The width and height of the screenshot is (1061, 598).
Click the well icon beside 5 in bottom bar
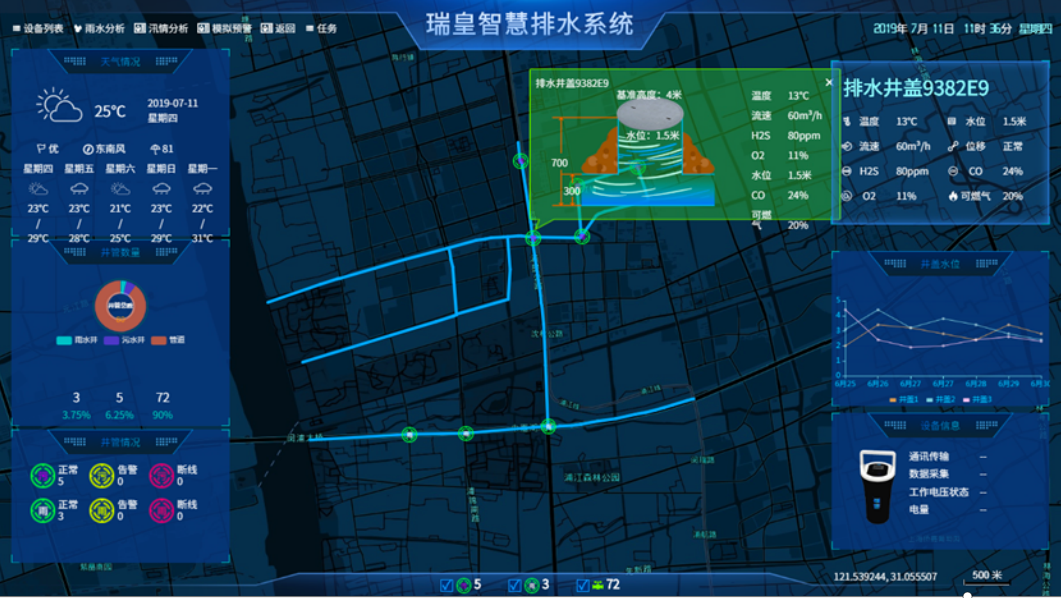point(464,585)
